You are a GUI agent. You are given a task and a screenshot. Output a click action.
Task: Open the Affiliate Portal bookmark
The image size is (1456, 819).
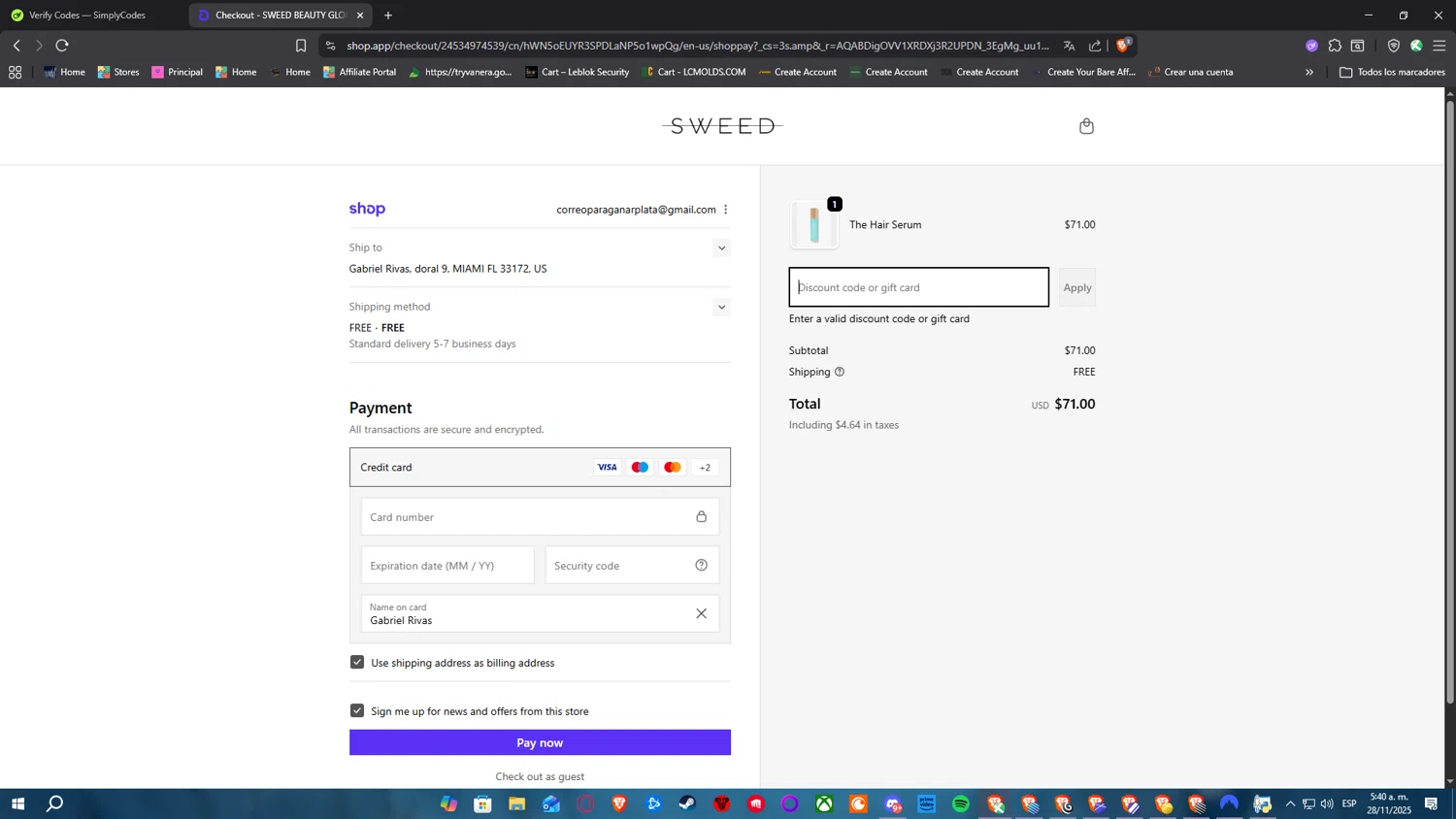pos(359,72)
